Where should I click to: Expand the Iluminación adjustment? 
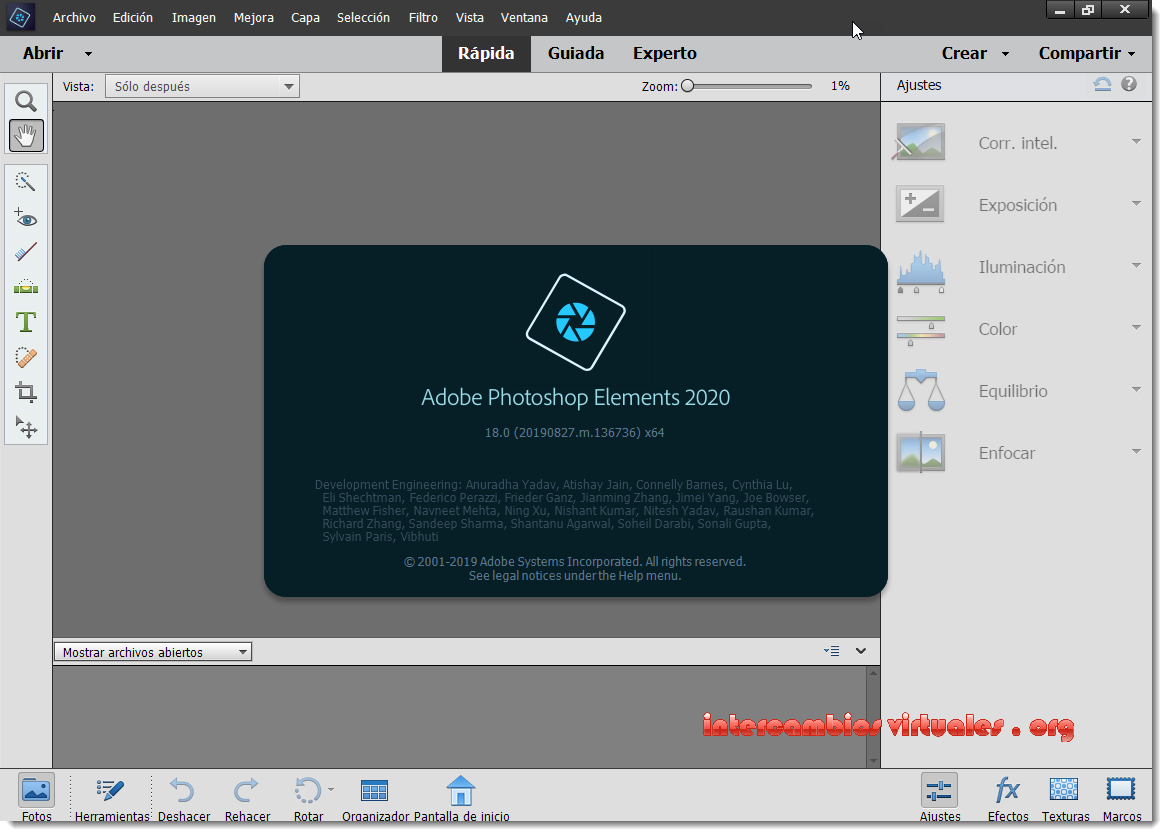pos(1136,265)
